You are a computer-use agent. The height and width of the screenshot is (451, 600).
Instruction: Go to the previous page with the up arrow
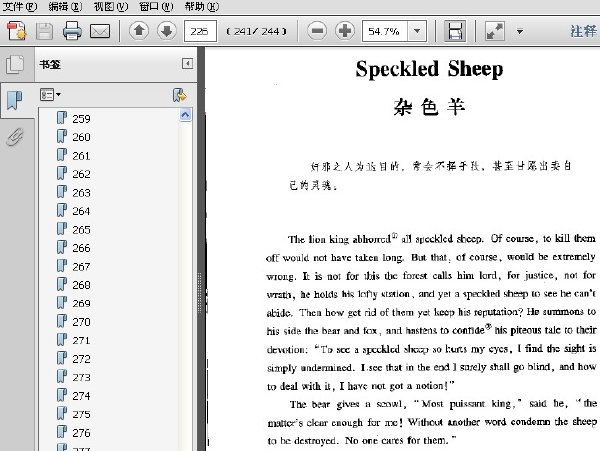click(x=139, y=31)
